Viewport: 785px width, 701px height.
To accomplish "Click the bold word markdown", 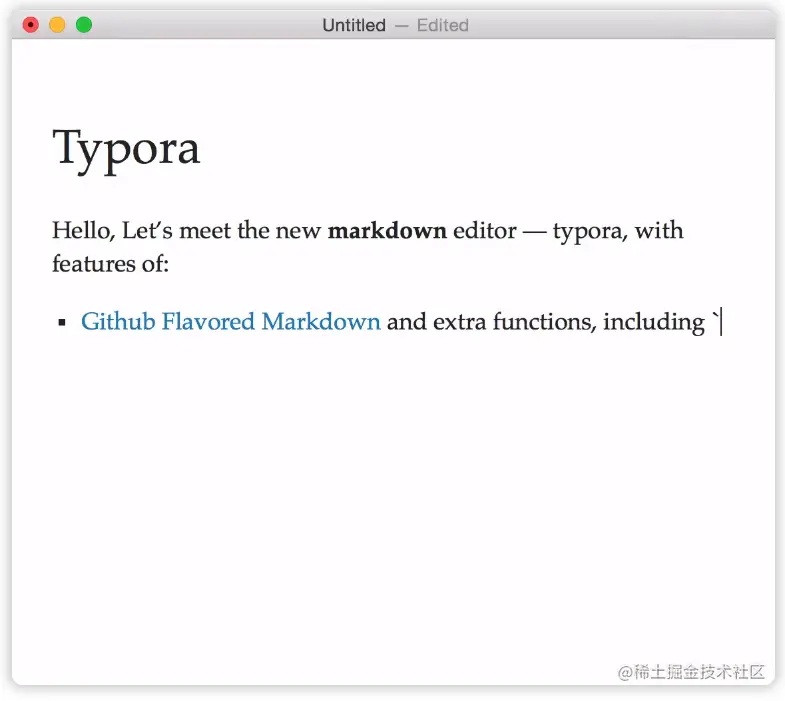I will pos(387,231).
